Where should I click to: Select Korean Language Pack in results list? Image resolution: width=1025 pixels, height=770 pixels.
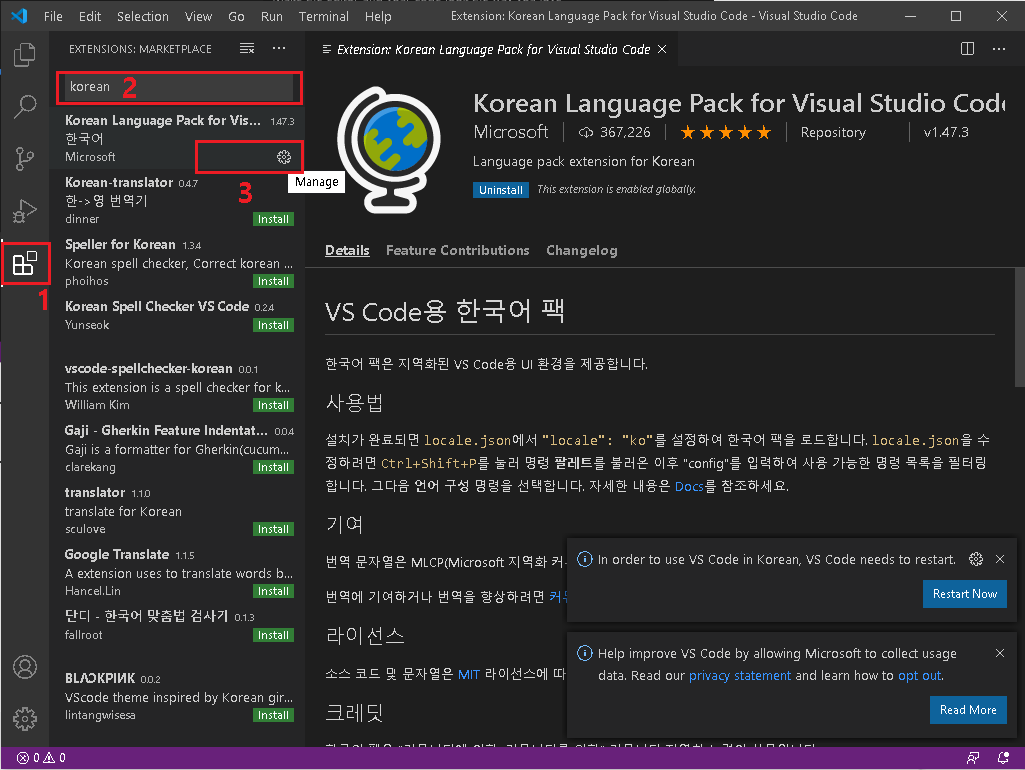[x=177, y=138]
